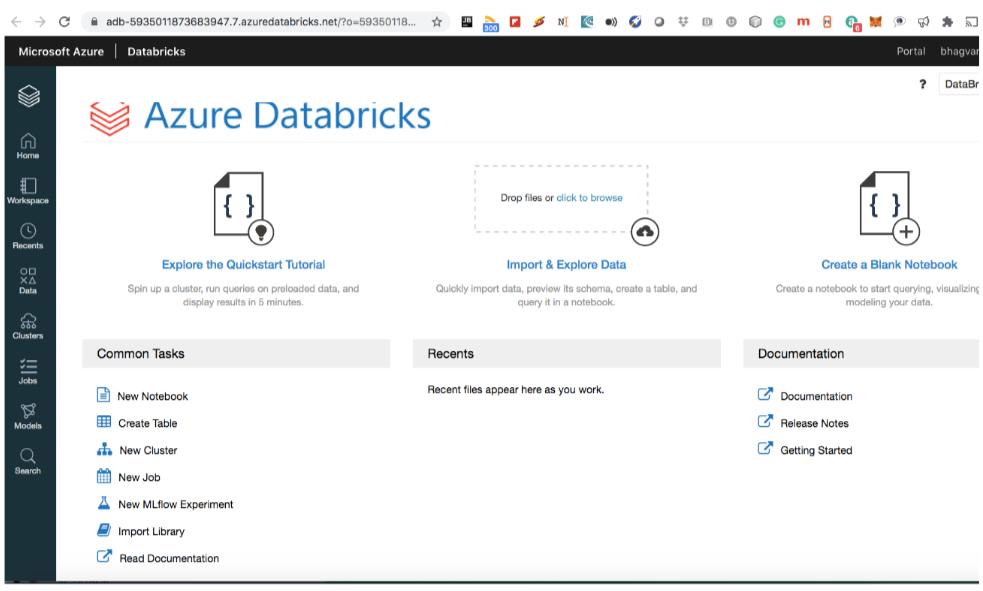
Task: Open Create a Blank Notebook link
Action: click(x=889, y=264)
